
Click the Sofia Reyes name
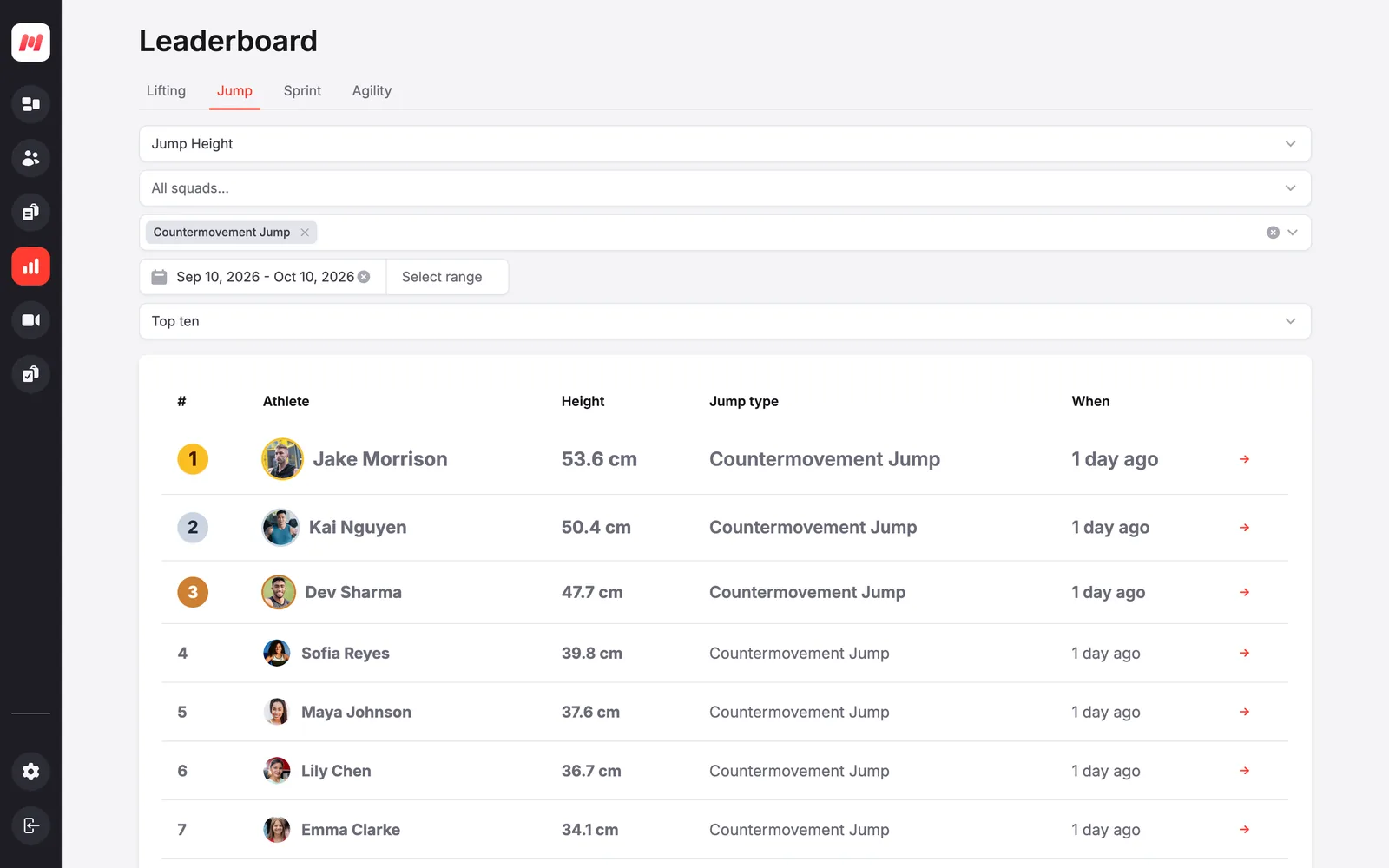(345, 653)
